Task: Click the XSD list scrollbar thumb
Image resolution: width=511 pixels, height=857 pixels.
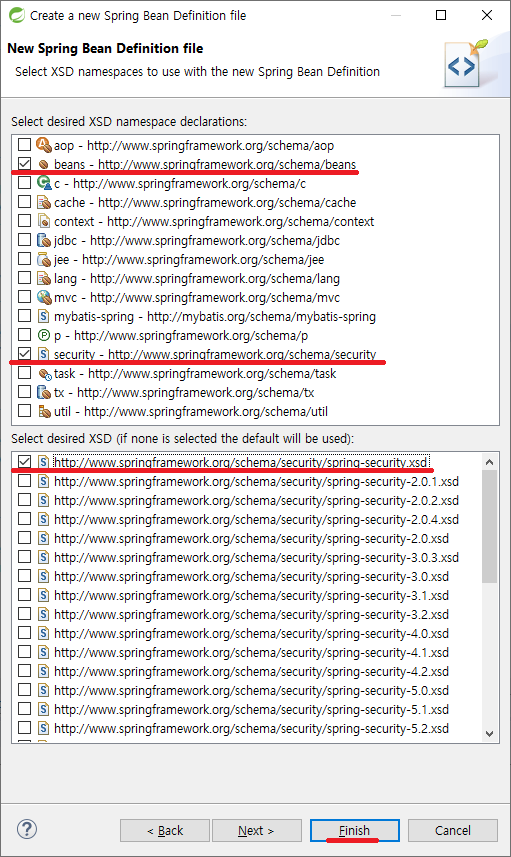Action: [x=490, y=527]
